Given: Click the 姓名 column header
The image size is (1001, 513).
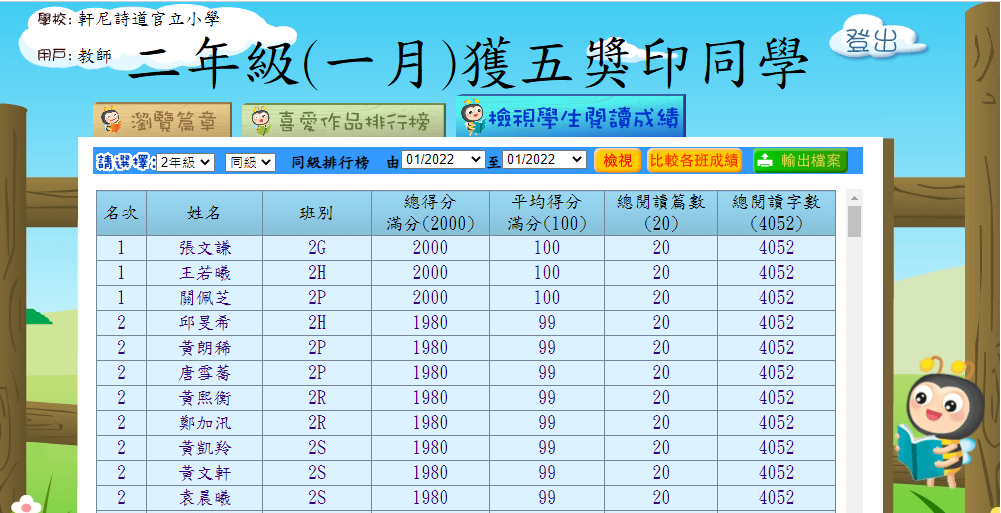Looking at the screenshot, I should (204, 213).
